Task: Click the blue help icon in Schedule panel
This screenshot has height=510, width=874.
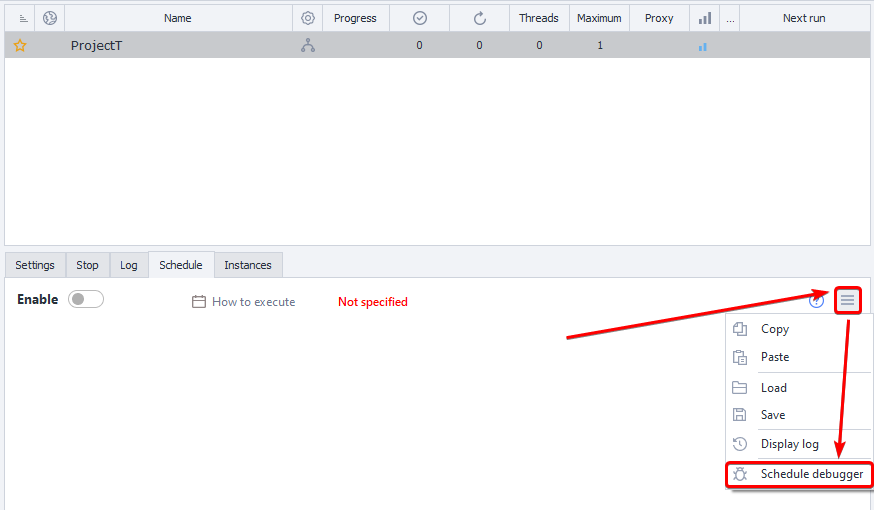Action: (x=817, y=300)
